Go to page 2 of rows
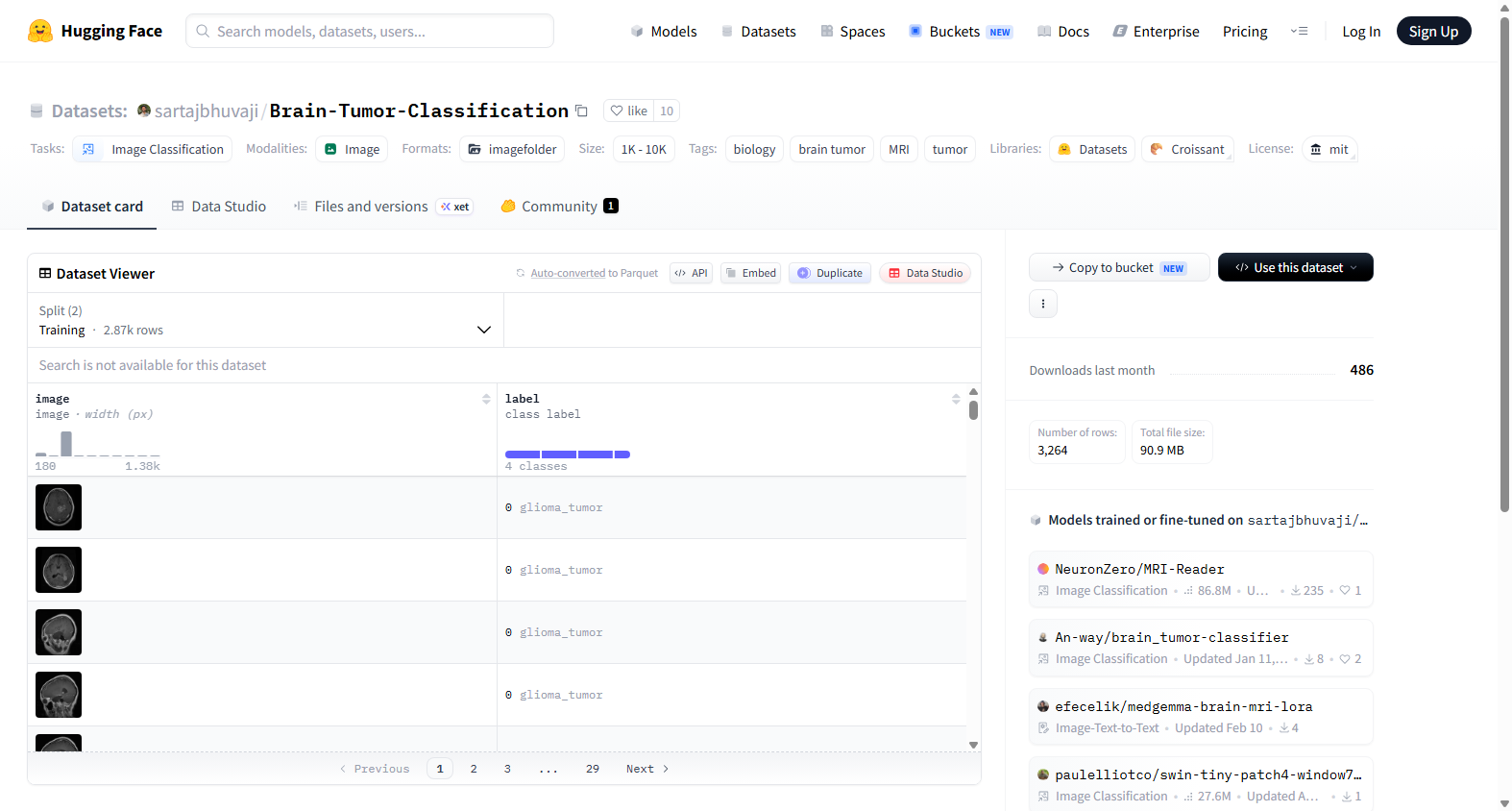The width and height of the screenshot is (1512, 811). (474, 769)
